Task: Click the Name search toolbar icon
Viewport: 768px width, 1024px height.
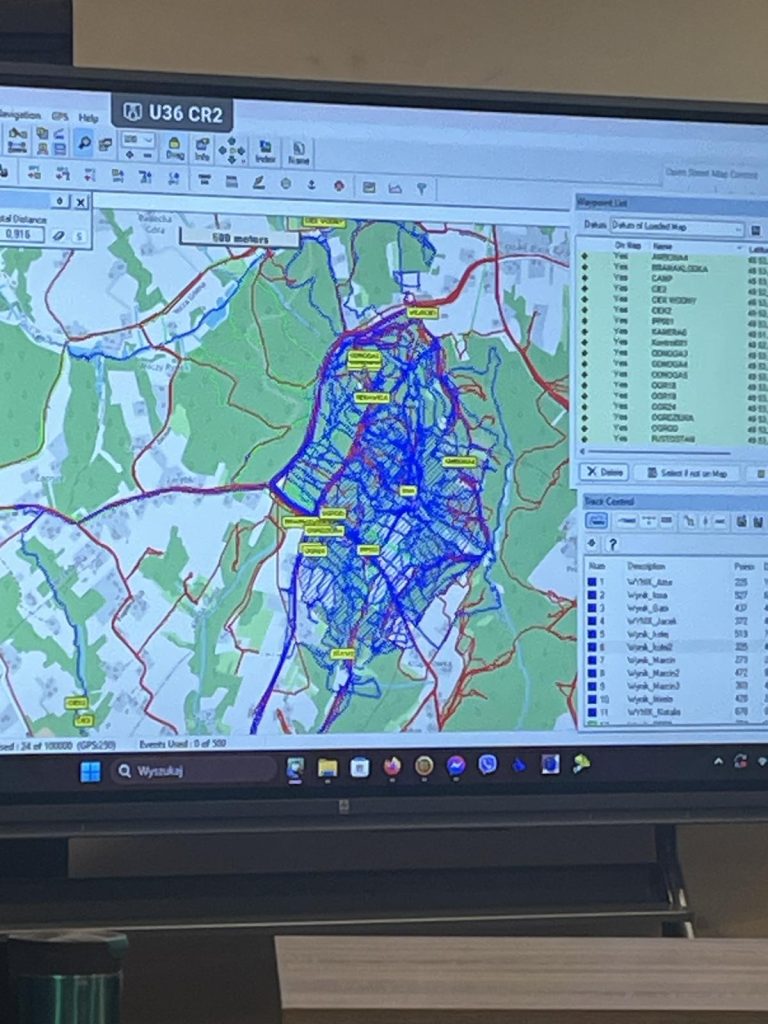Action: pyautogui.click(x=298, y=152)
